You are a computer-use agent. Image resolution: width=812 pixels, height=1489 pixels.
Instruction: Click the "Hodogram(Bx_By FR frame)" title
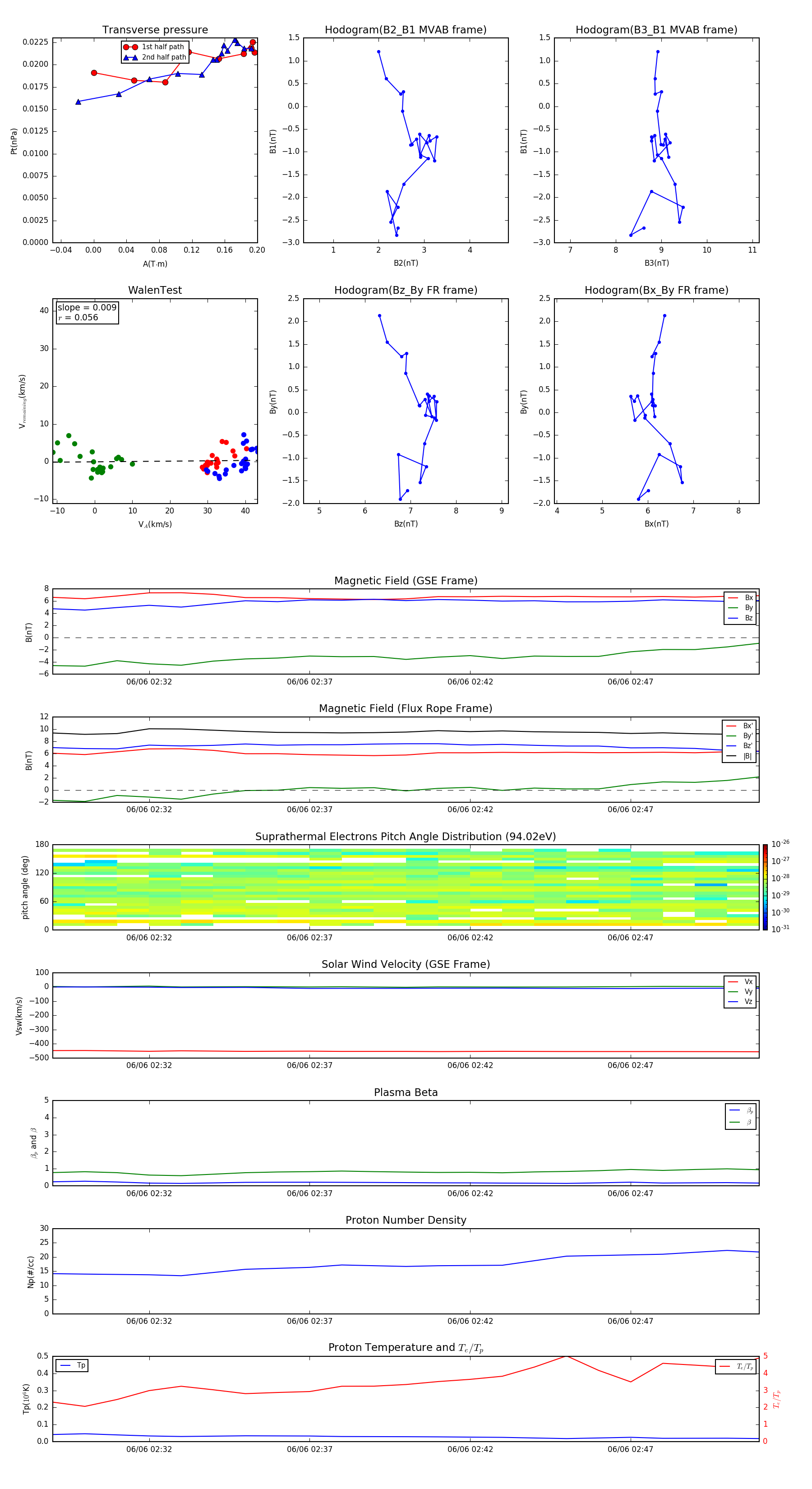click(x=656, y=290)
